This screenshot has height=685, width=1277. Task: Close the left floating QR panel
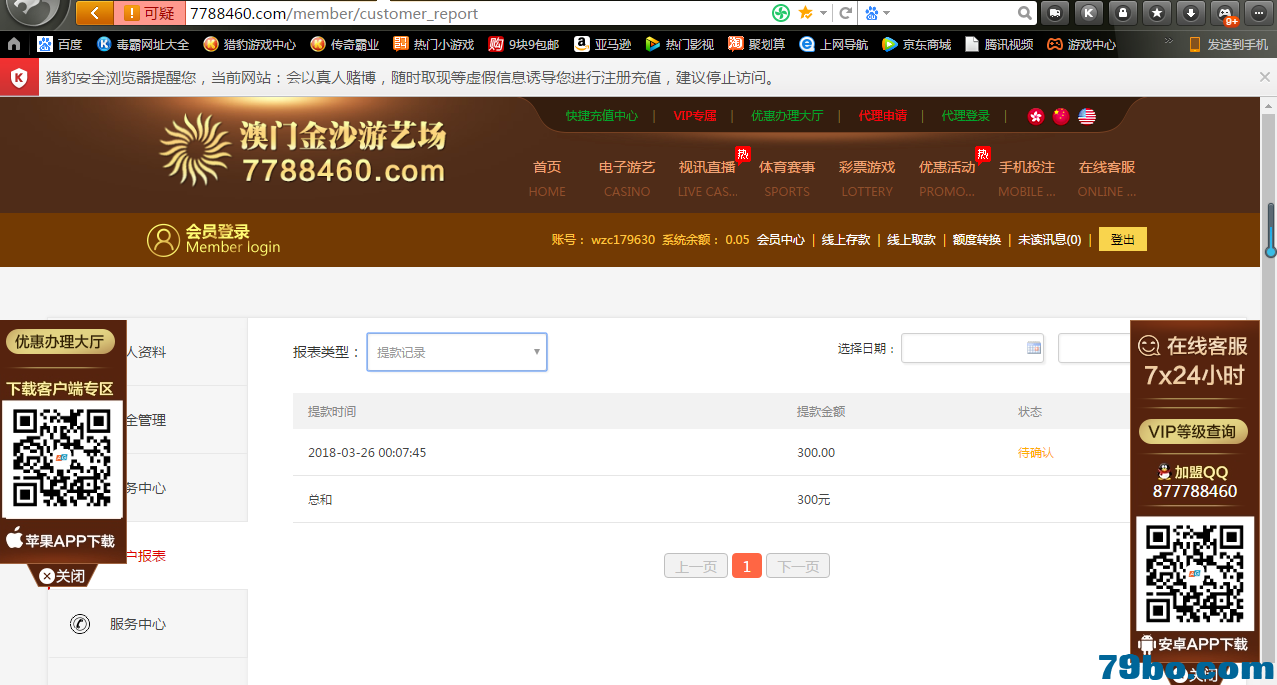tap(62, 576)
